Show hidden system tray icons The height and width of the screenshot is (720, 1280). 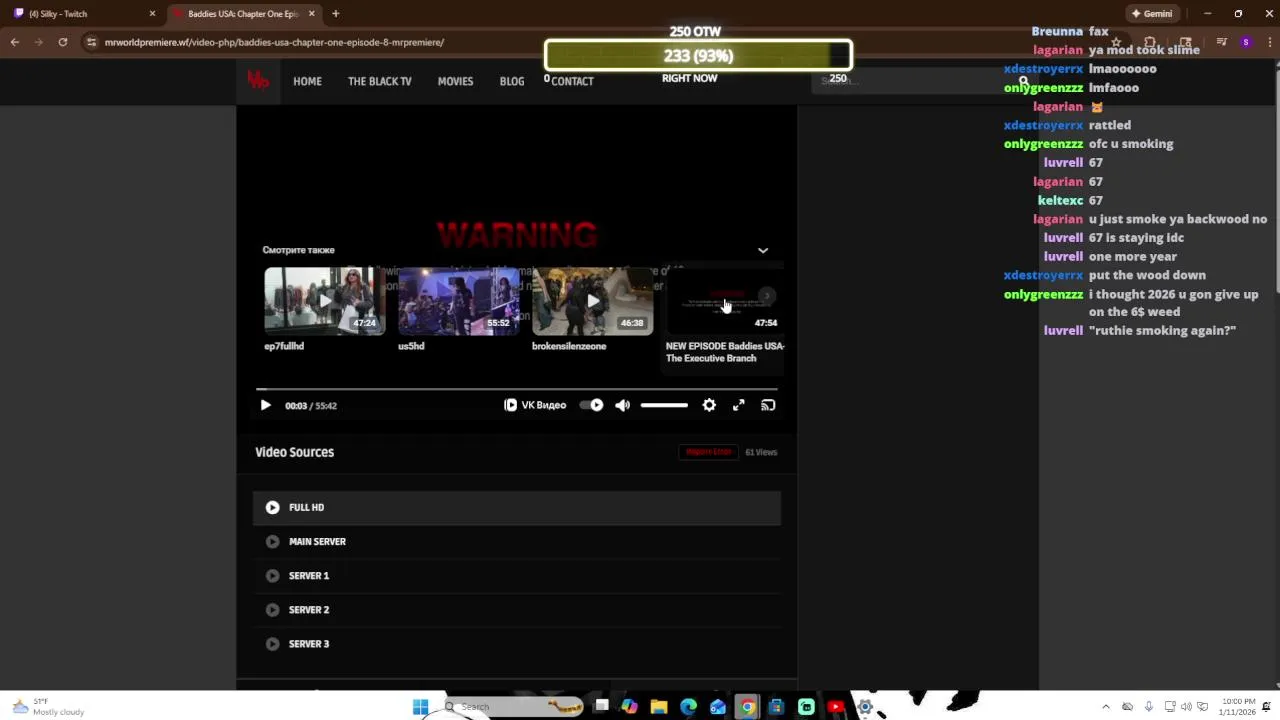click(1105, 707)
